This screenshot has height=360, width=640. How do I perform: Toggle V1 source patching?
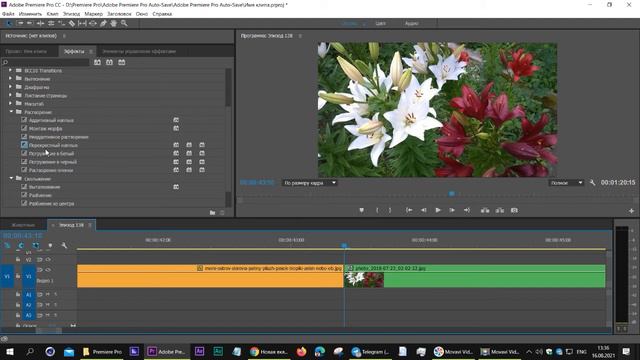coord(7,276)
